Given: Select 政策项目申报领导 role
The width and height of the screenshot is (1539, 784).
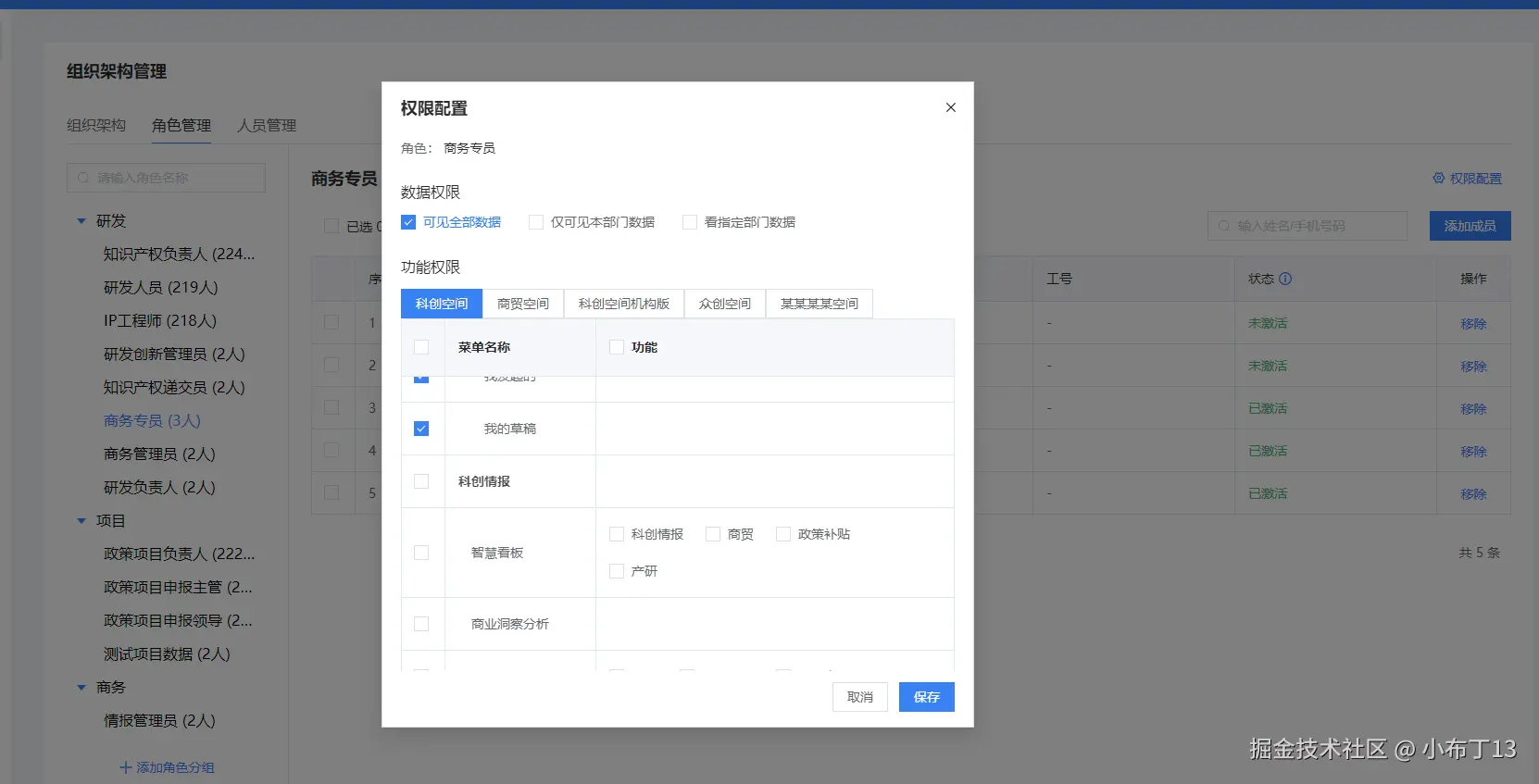Looking at the screenshot, I should click(178, 621).
